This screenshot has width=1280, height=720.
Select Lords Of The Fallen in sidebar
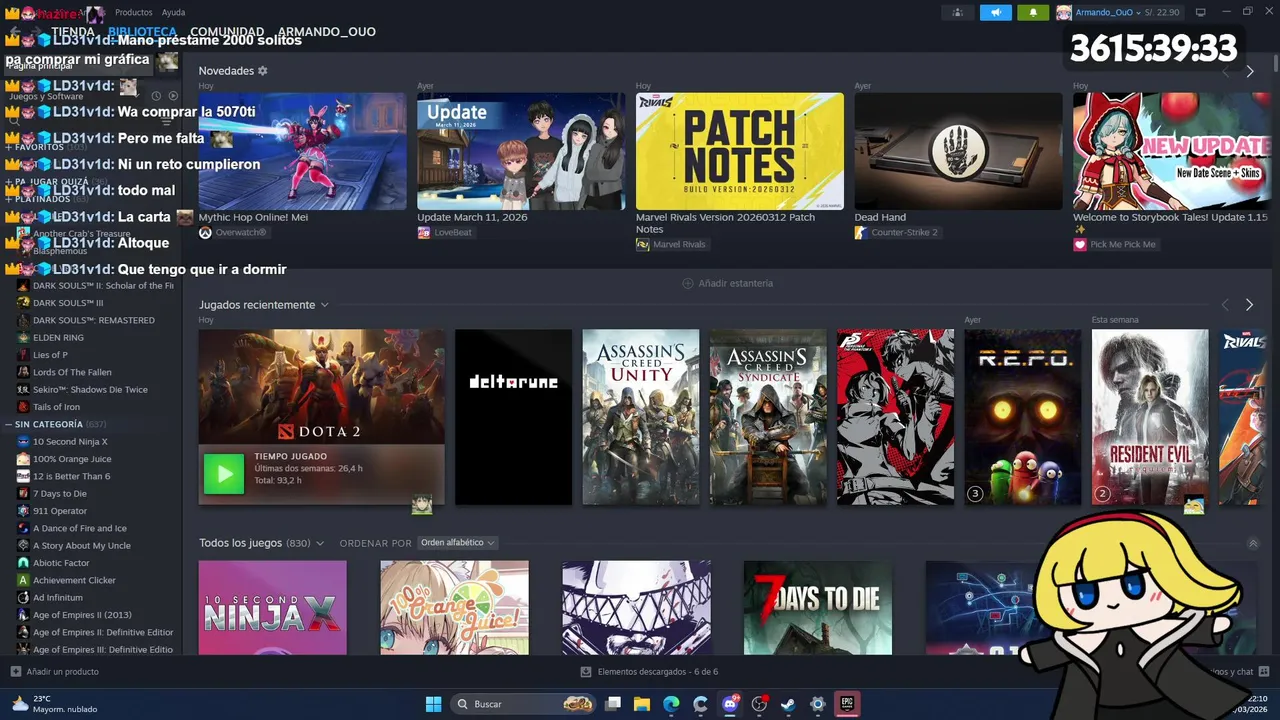pos(72,373)
